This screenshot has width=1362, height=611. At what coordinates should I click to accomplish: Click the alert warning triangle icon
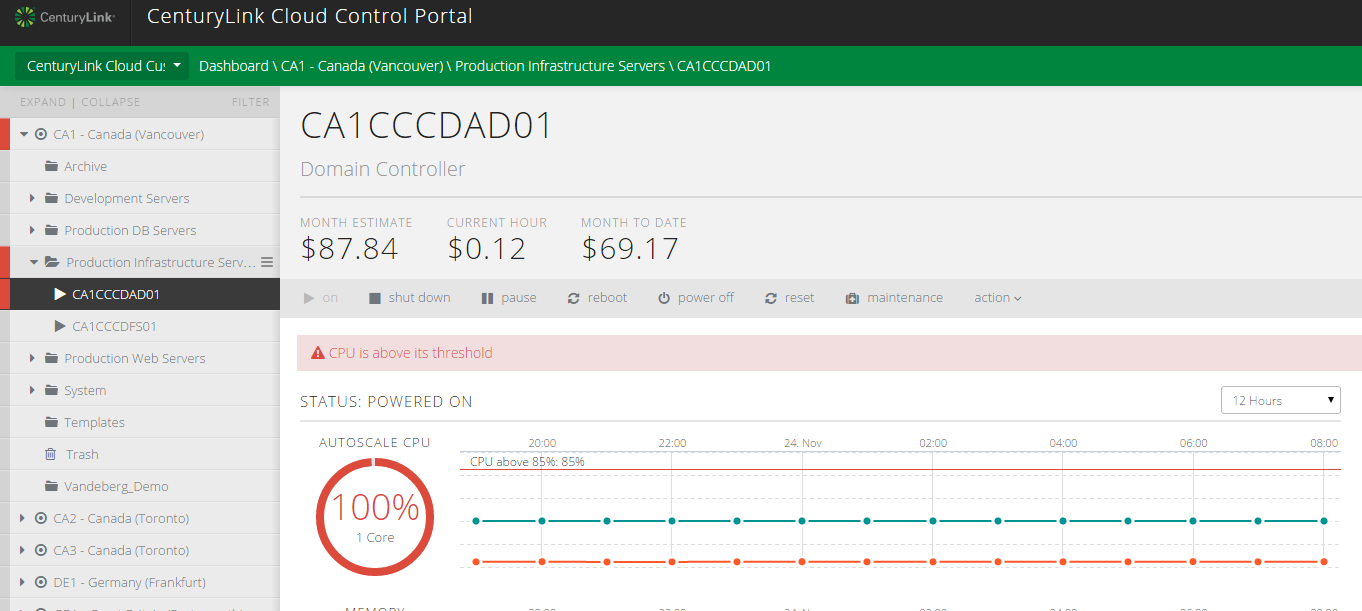318,353
